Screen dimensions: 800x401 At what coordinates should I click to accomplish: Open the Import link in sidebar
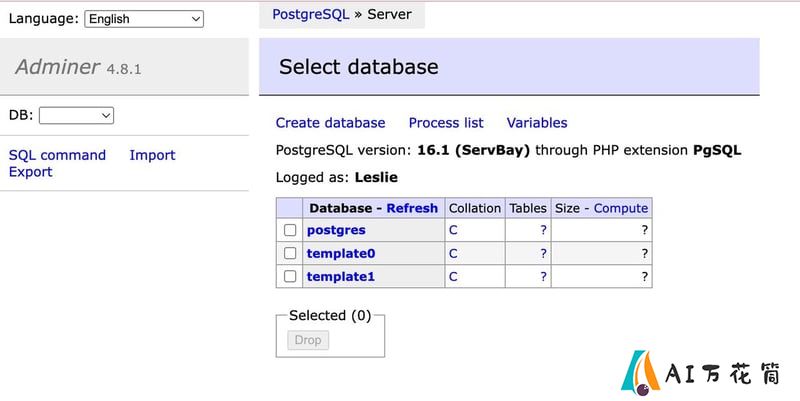point(152,155)
